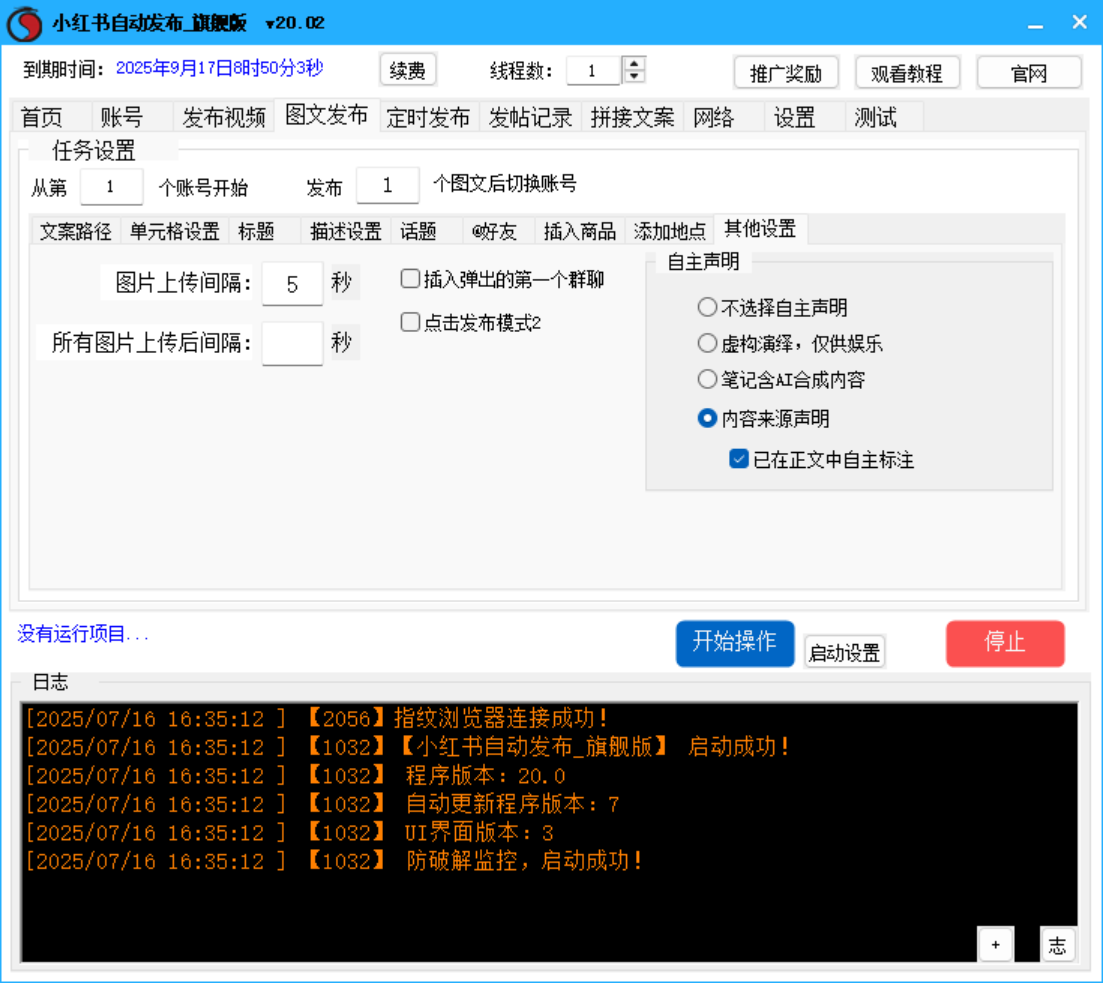The image size is (1103, 983).
Task: Increase the 线程数 stepper value
Action: click(x=635, y=63)
